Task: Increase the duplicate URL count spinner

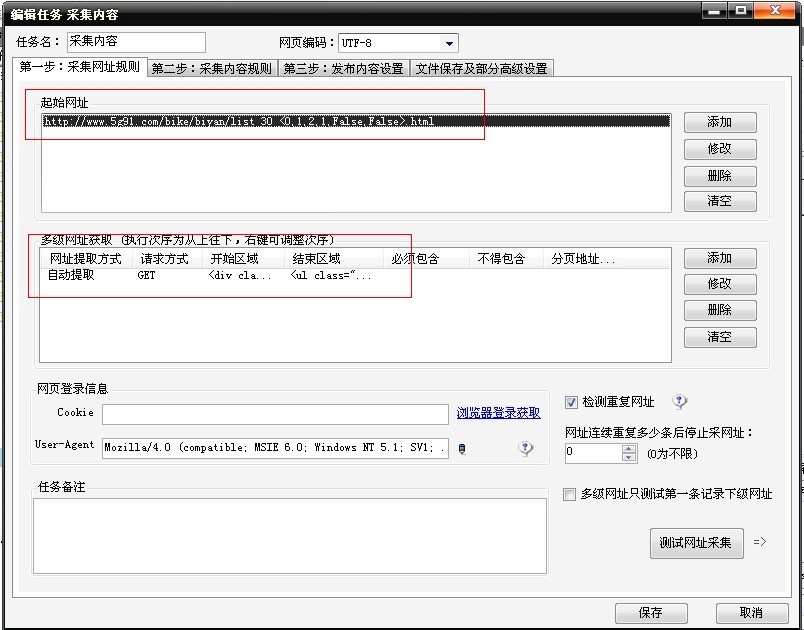Action: point(629,448)
